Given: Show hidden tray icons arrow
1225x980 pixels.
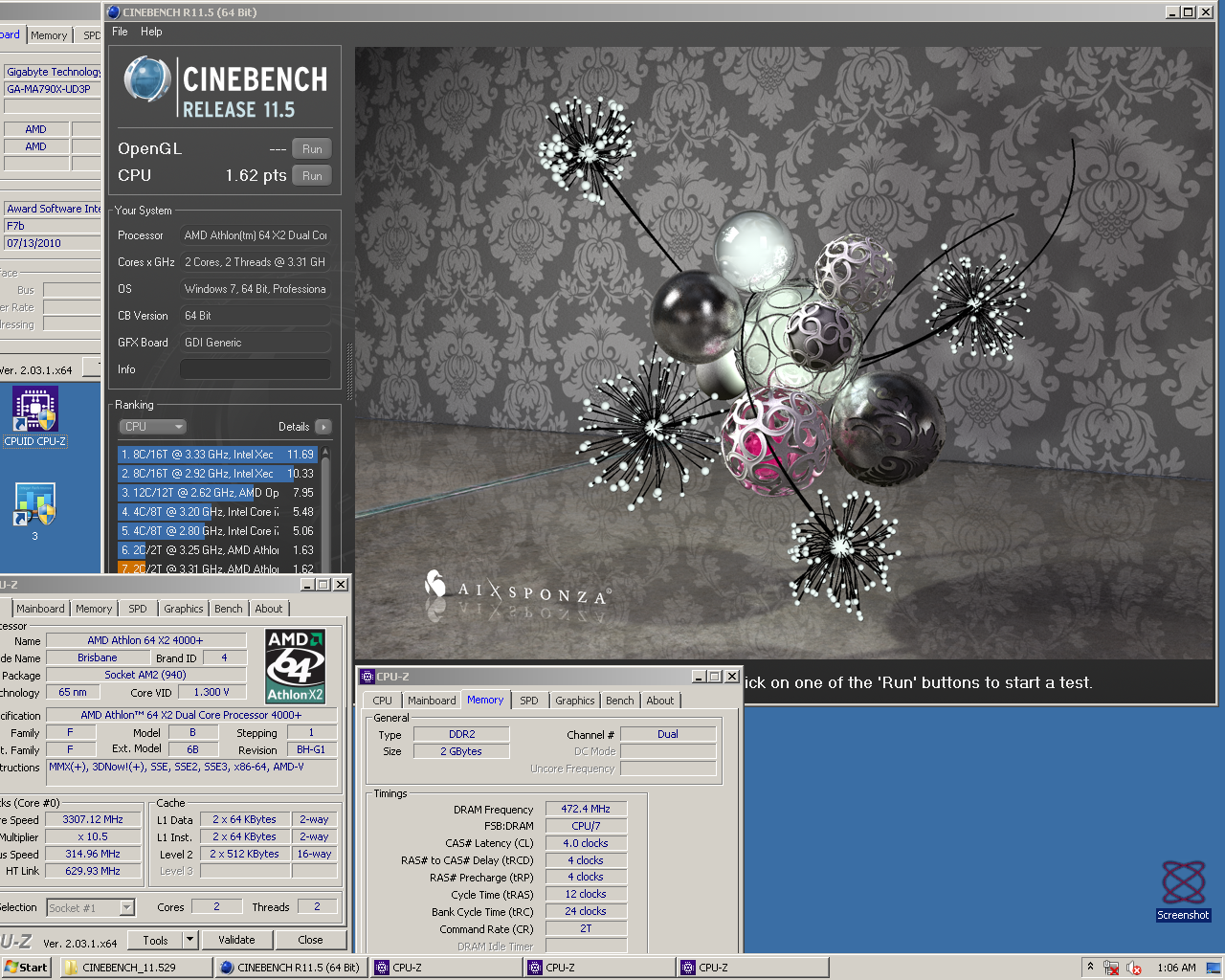Looking at the screenshot, I should point(1090,968).
